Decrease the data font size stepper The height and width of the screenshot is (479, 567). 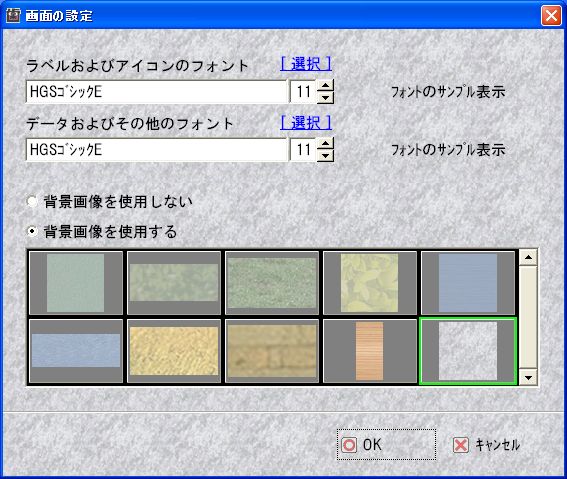[325, 156]
